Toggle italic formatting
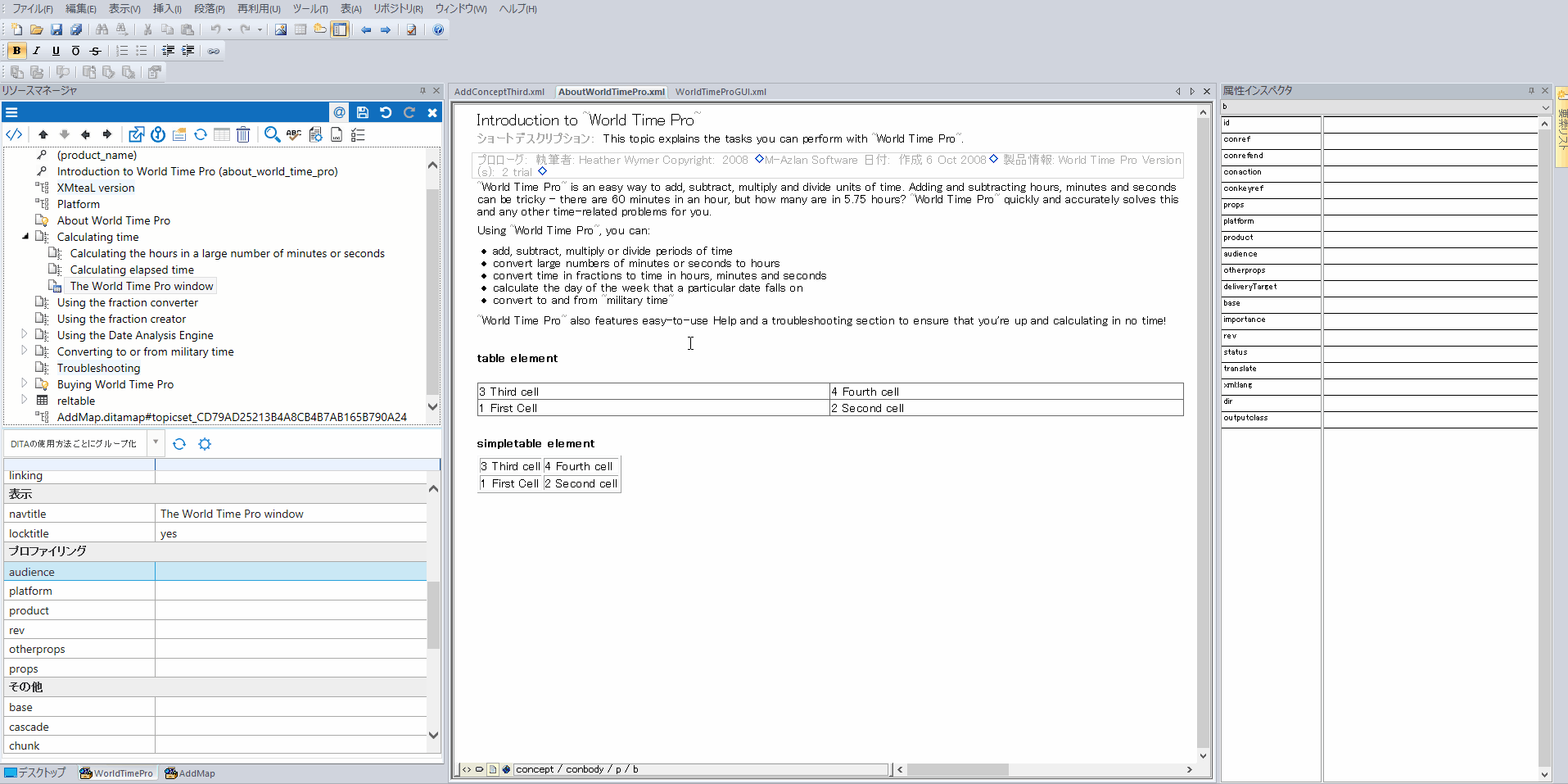Viewport: 1568px width, 784px height. click(x=37, y=51)
